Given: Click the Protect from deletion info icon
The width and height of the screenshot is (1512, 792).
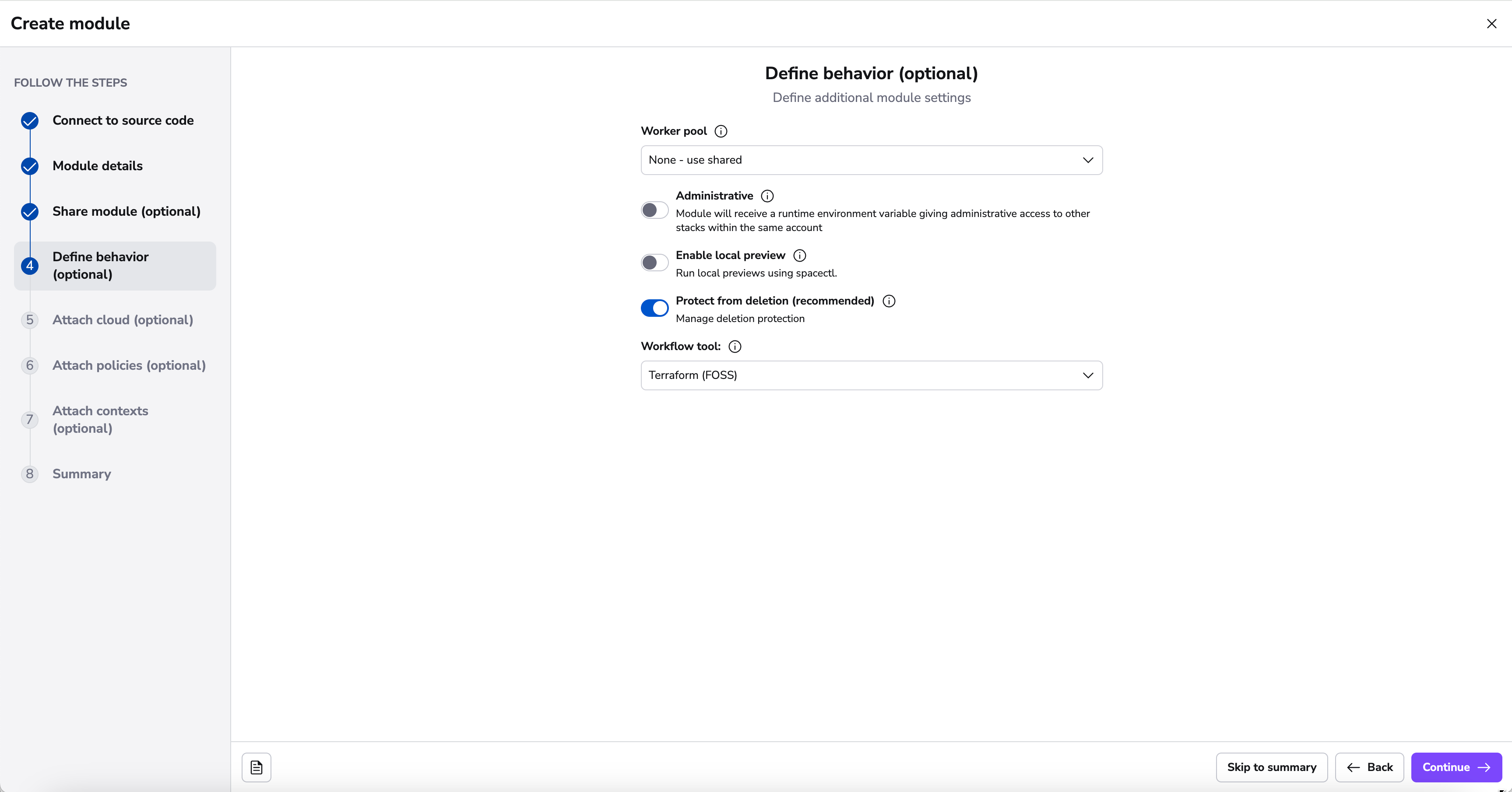Looking at the screenshot, I should pyautogui.click(x=889, y=301).
